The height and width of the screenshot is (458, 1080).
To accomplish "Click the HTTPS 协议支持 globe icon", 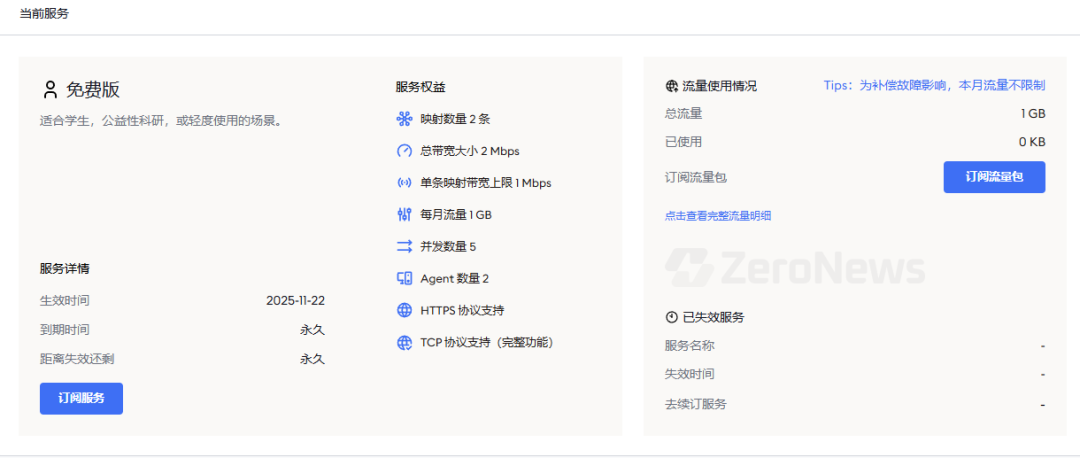I will tap(404, 310).
